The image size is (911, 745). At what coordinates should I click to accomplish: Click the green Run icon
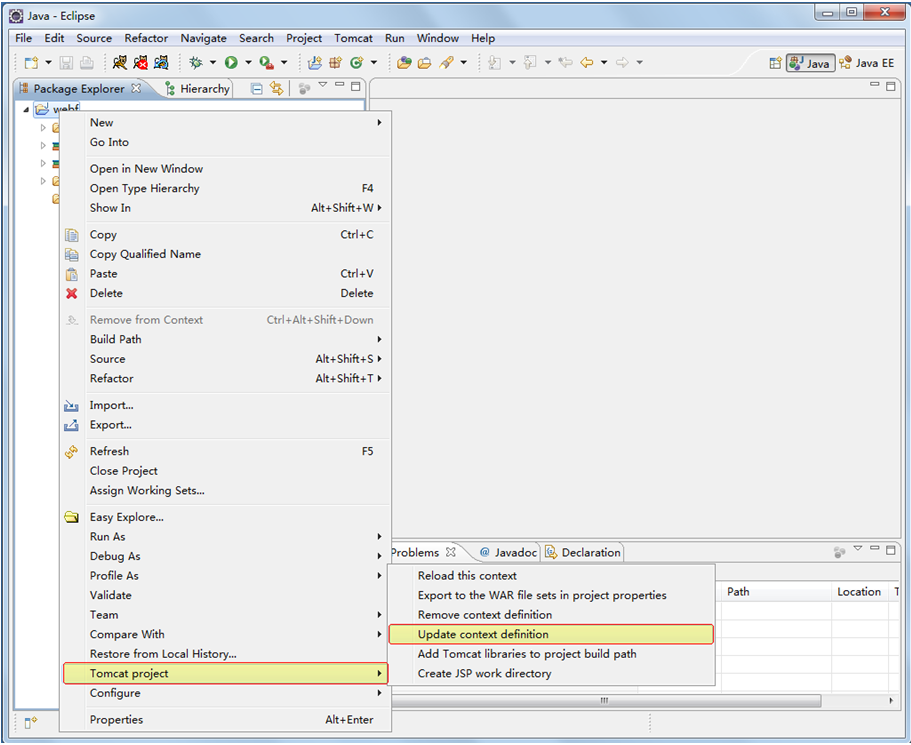point(231,62)
